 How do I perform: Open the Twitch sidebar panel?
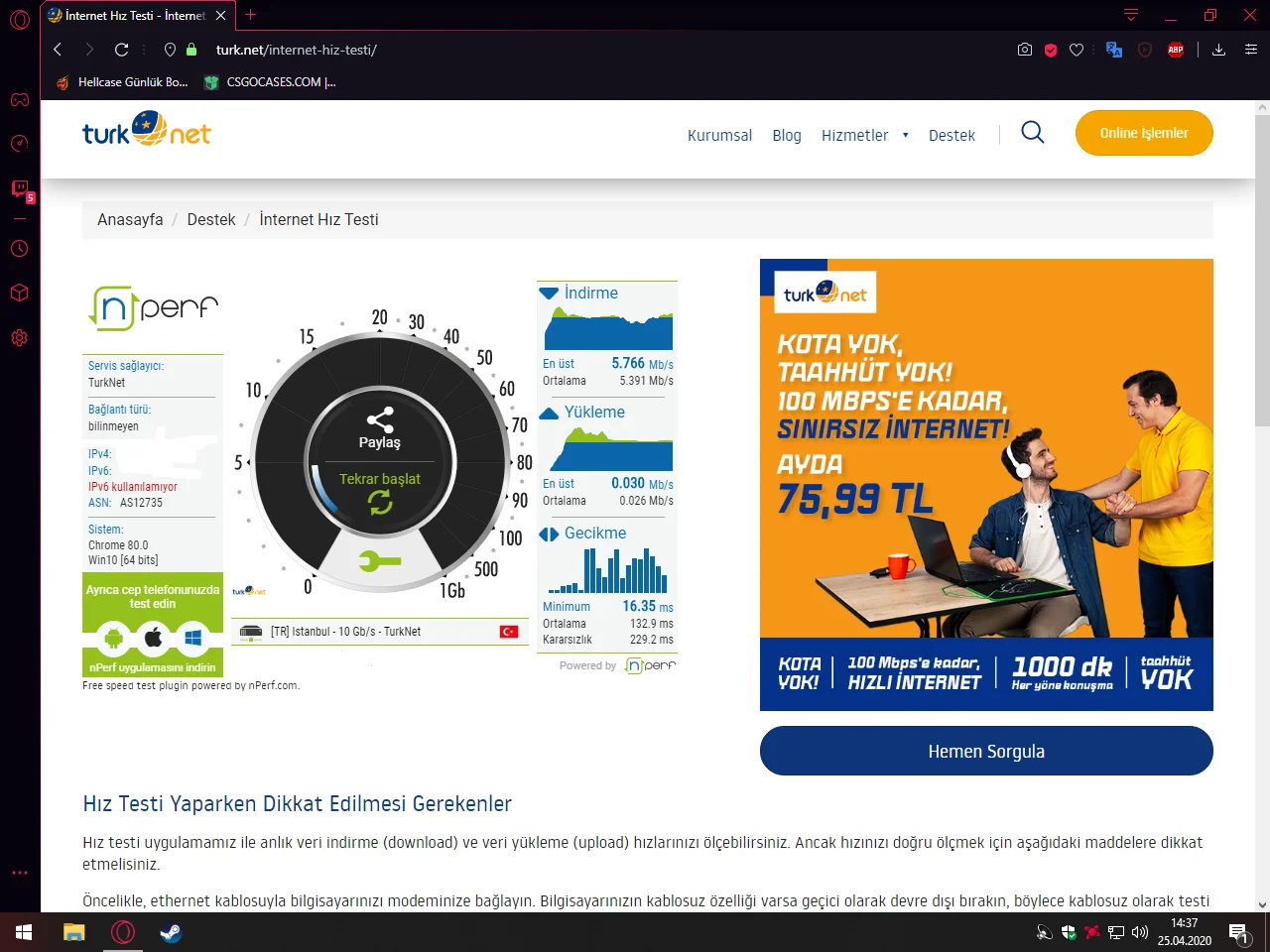click(x=20, y=189)
